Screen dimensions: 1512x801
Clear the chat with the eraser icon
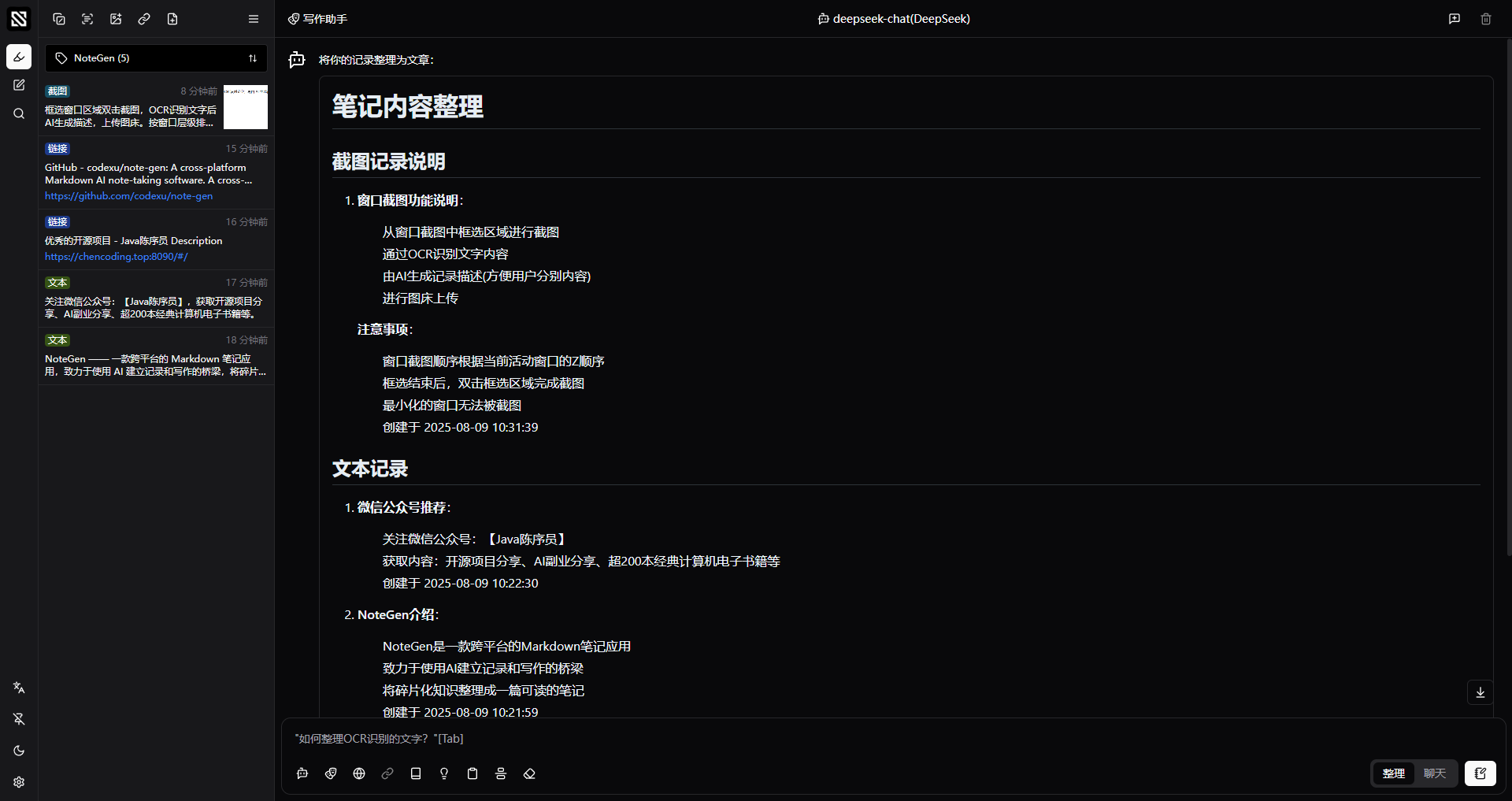point(529,773)
